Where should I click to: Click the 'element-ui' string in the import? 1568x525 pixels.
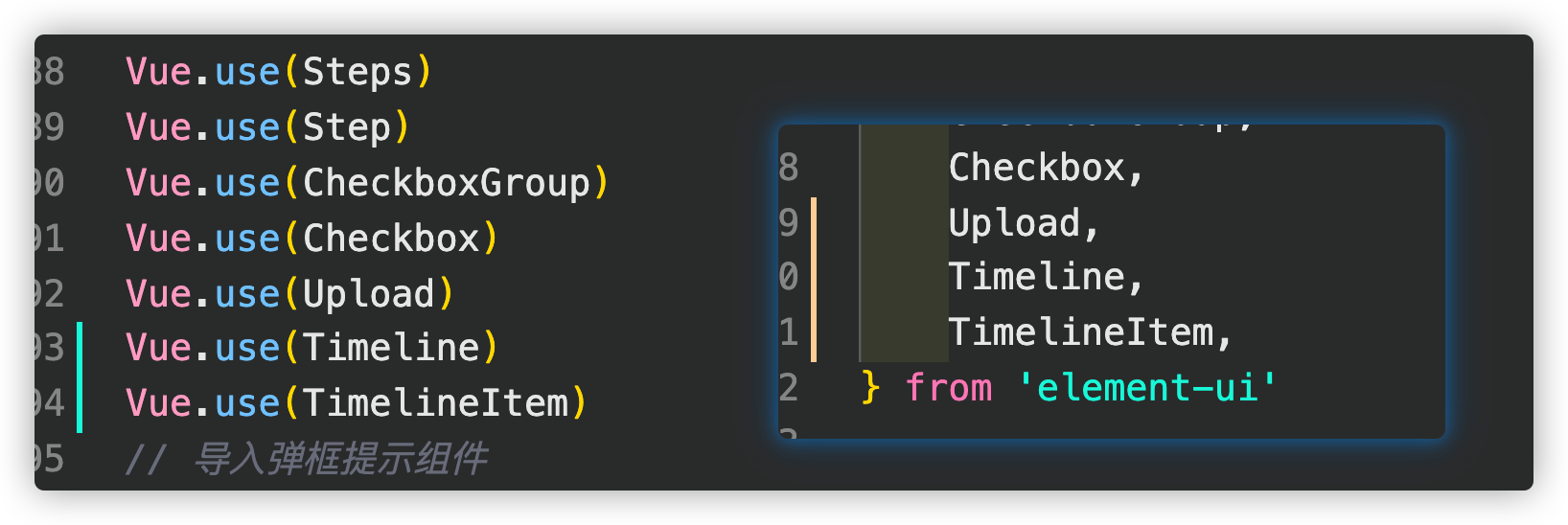[x=1148, y=388]
